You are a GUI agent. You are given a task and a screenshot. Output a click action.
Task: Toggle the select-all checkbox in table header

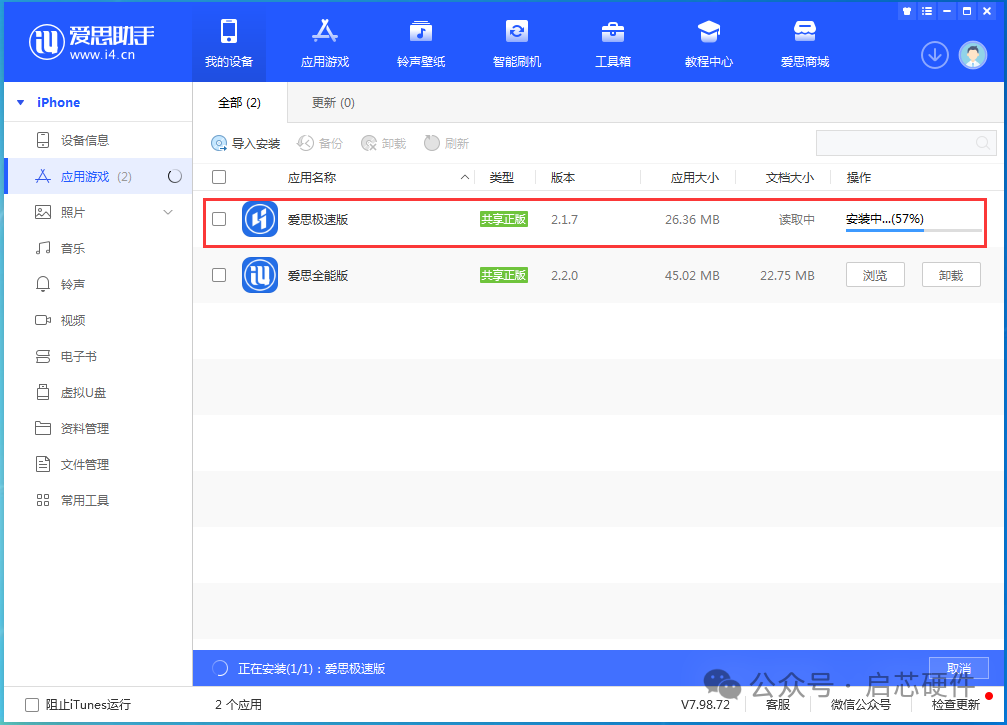point(219,177)
